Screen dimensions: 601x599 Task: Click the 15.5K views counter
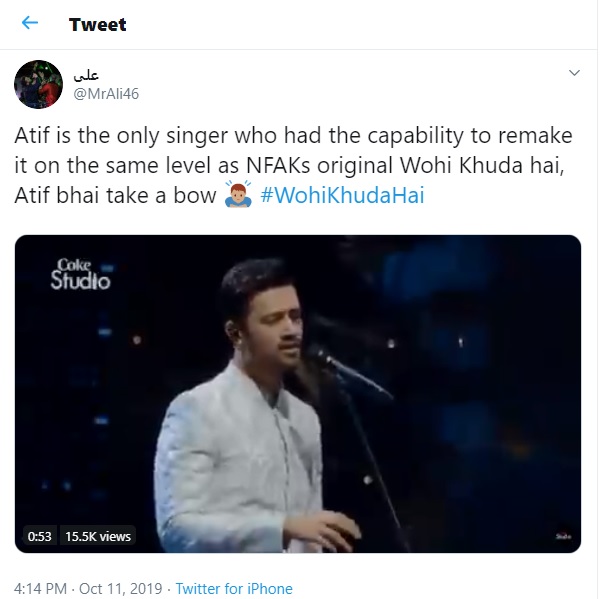[x=98, y=537]
